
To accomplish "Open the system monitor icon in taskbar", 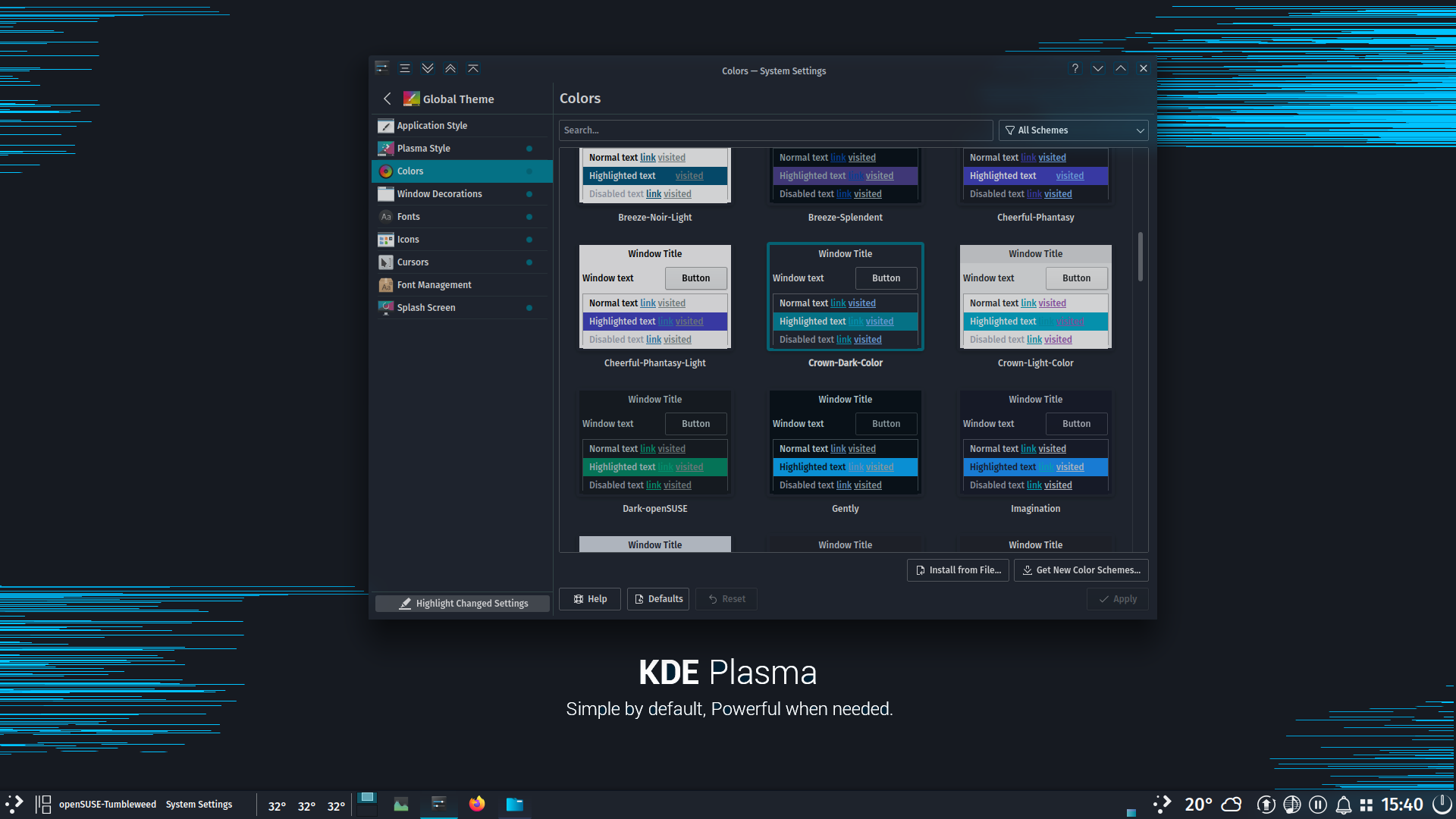I will (401, 804).
